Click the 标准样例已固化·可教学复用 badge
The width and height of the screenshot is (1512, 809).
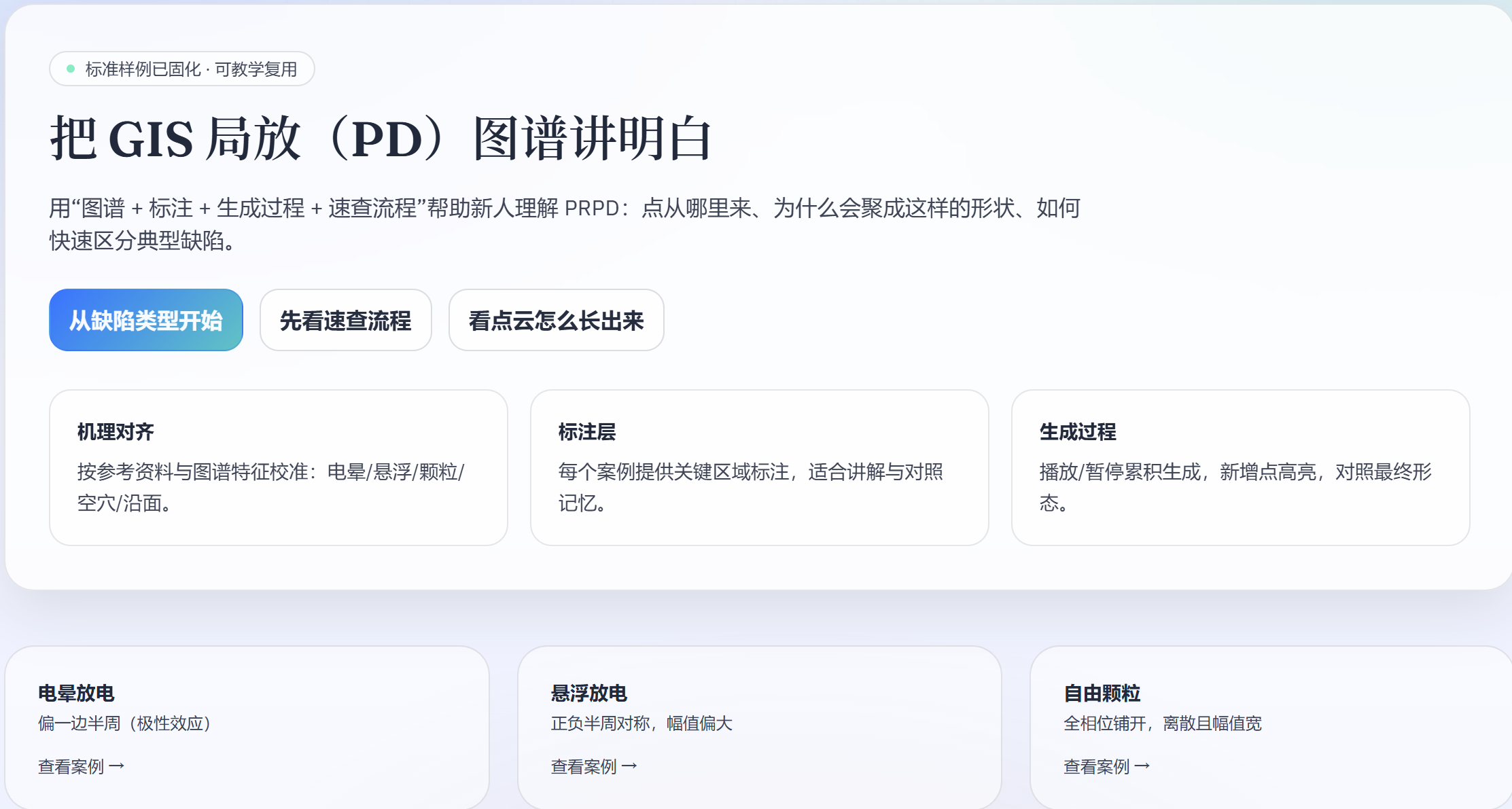pos(181,68)
